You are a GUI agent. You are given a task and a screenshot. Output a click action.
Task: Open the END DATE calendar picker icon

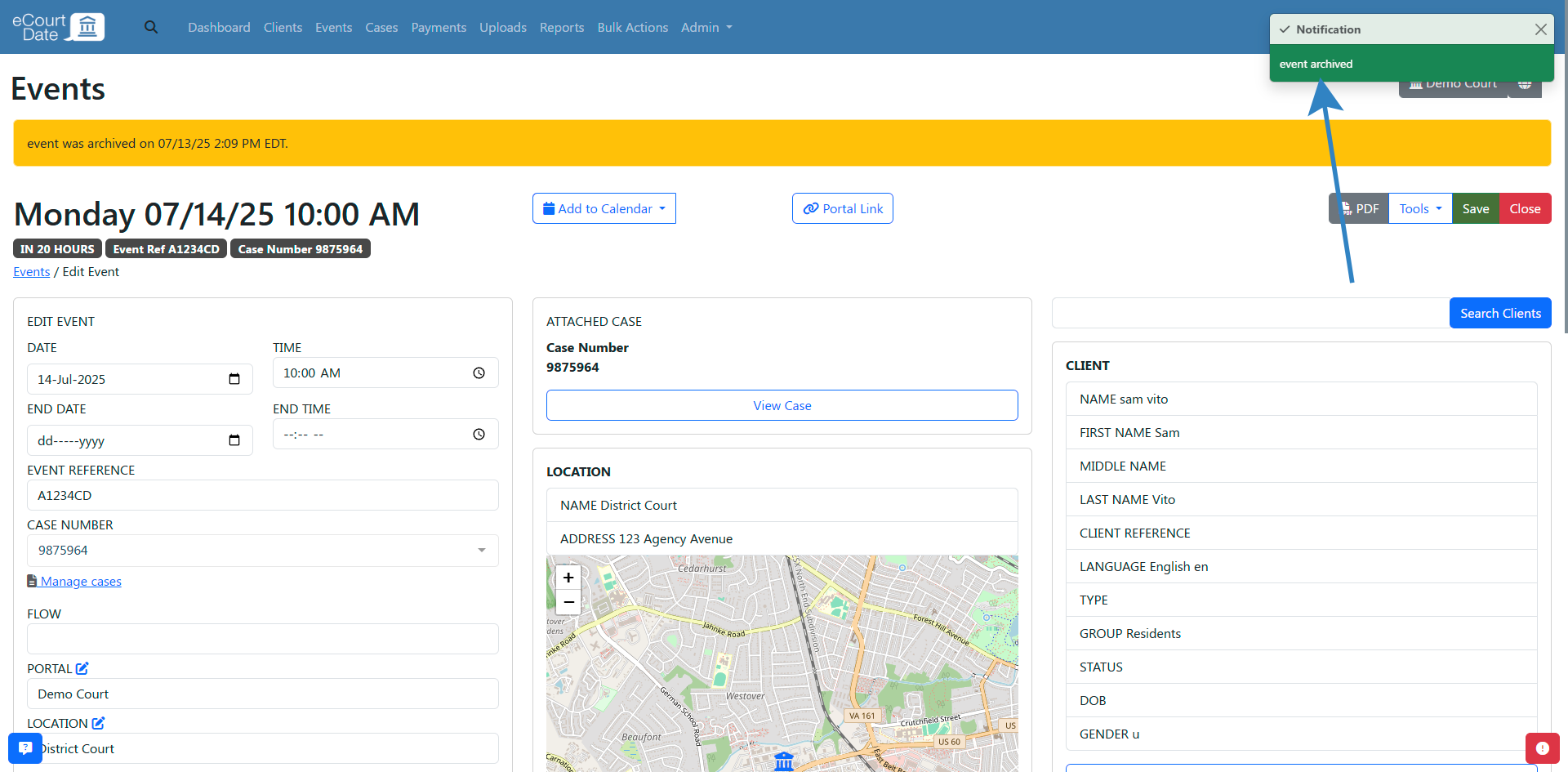234,440
